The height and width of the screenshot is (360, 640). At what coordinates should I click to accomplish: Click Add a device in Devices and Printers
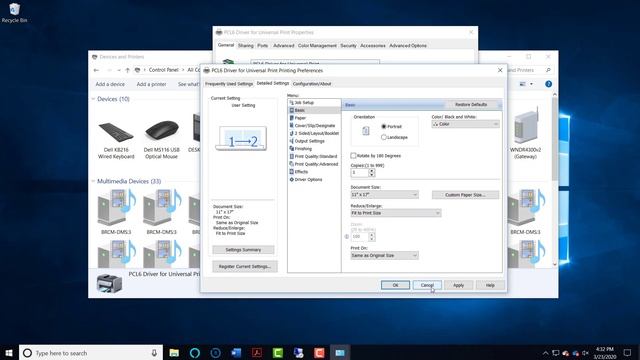[x=110, y=84]
